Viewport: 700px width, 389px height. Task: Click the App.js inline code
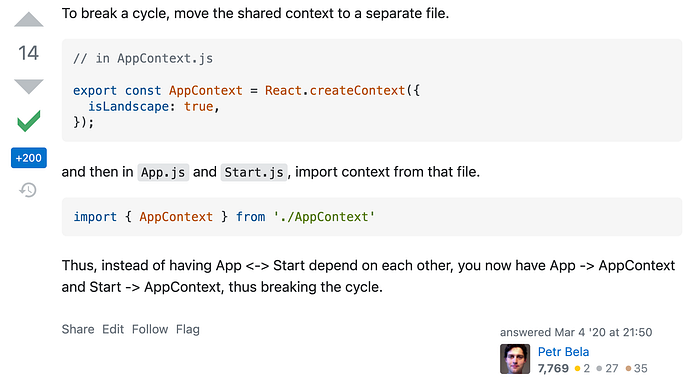[x=163, y=172]
